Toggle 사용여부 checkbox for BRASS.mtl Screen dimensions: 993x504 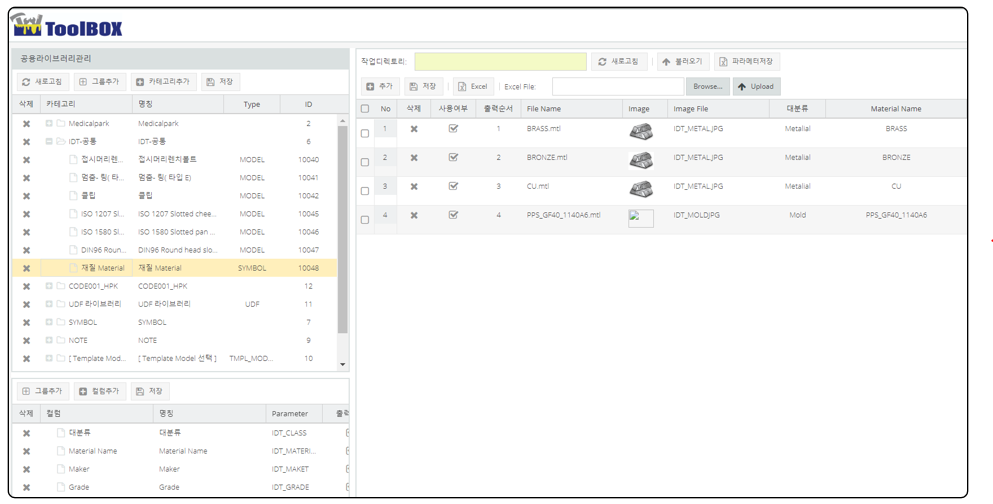pyautogui.click(x=453, y=129)
